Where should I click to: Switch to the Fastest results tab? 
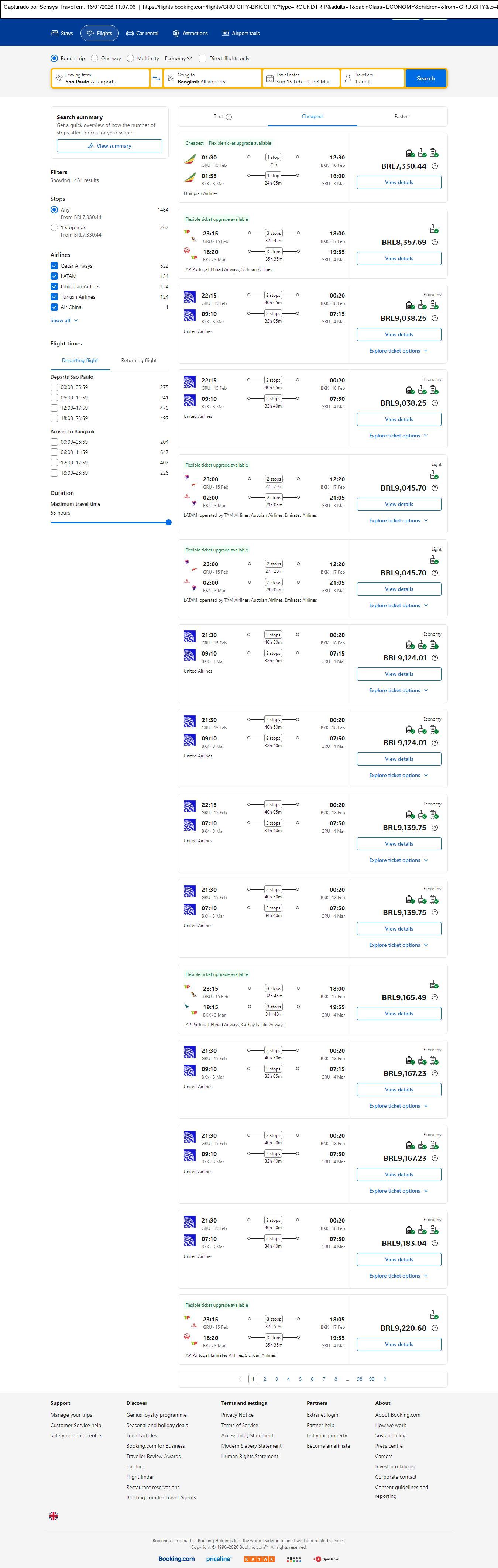402,116
